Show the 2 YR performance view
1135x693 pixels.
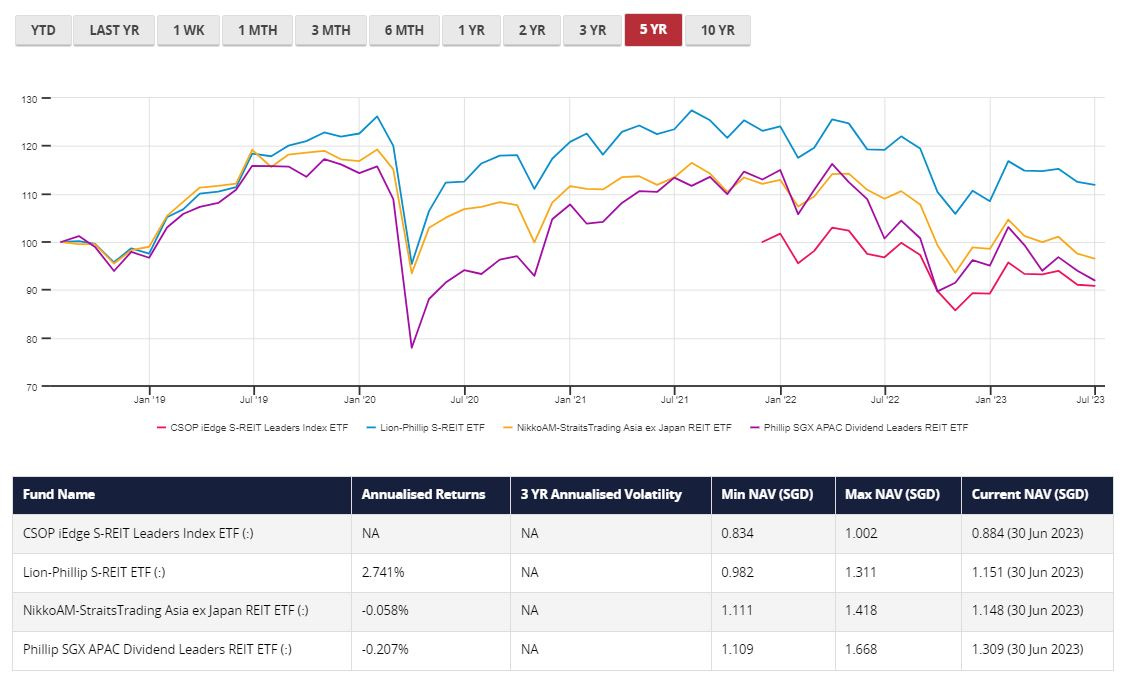pyautogui.click(x=531, y=30)
